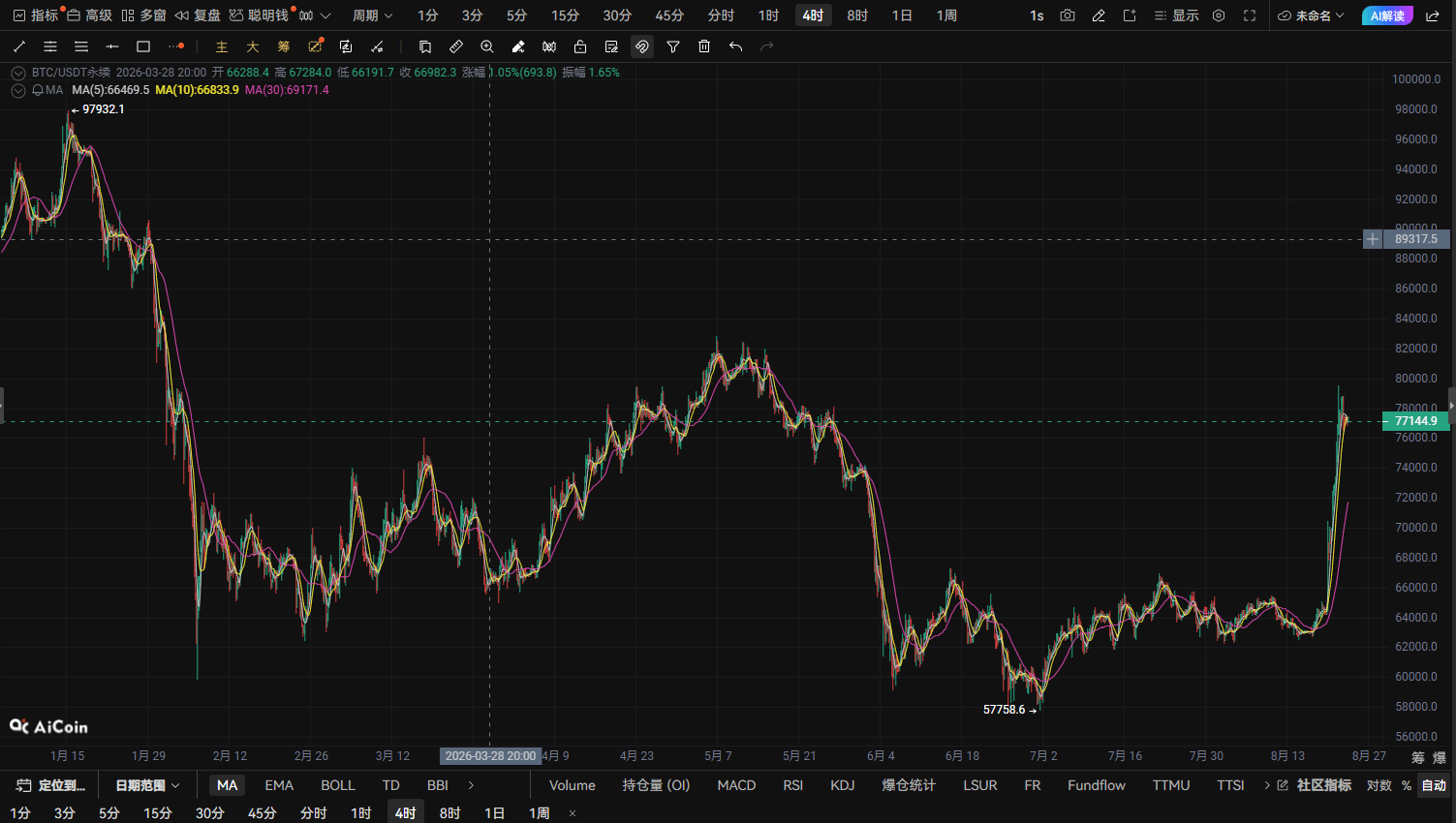
Task: Toggle the percent scale mode
Action: [x=1407, y=785]
